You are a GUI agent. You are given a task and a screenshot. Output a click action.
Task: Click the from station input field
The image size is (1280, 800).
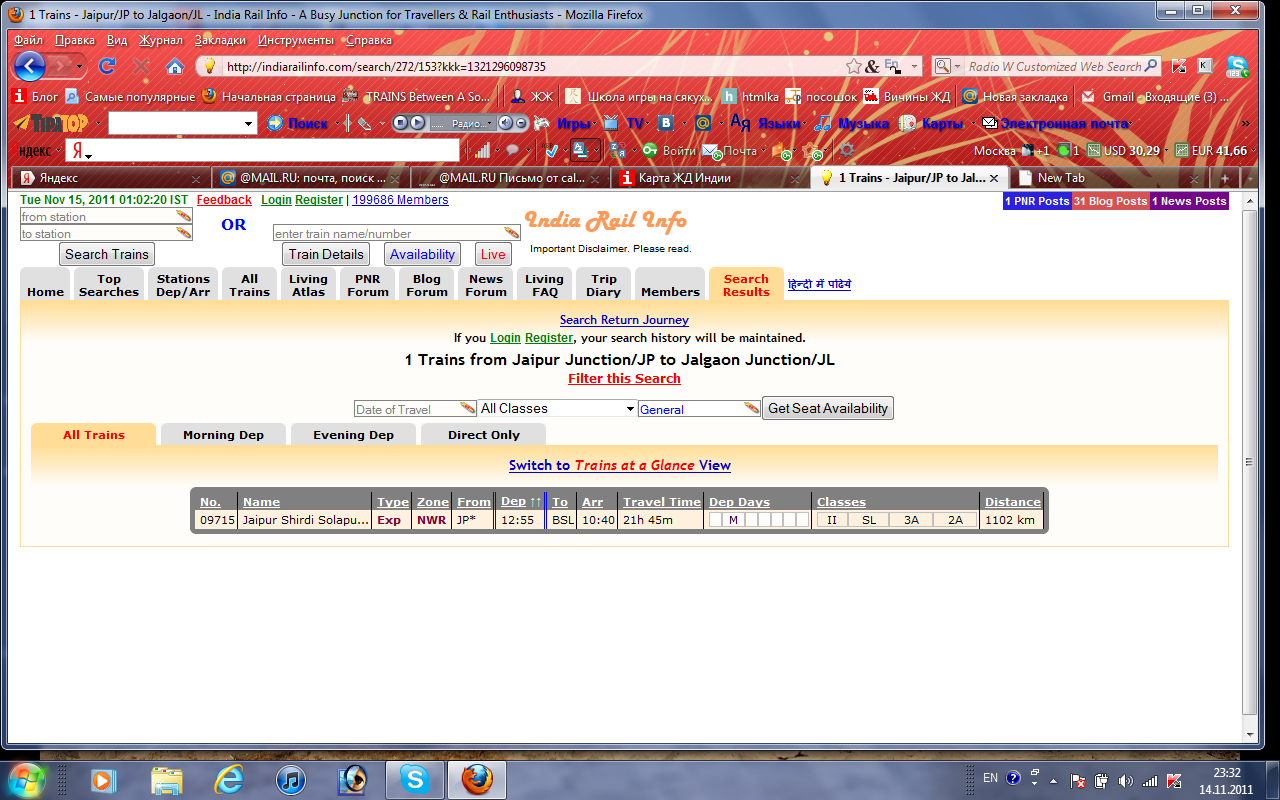pos(98,217)
